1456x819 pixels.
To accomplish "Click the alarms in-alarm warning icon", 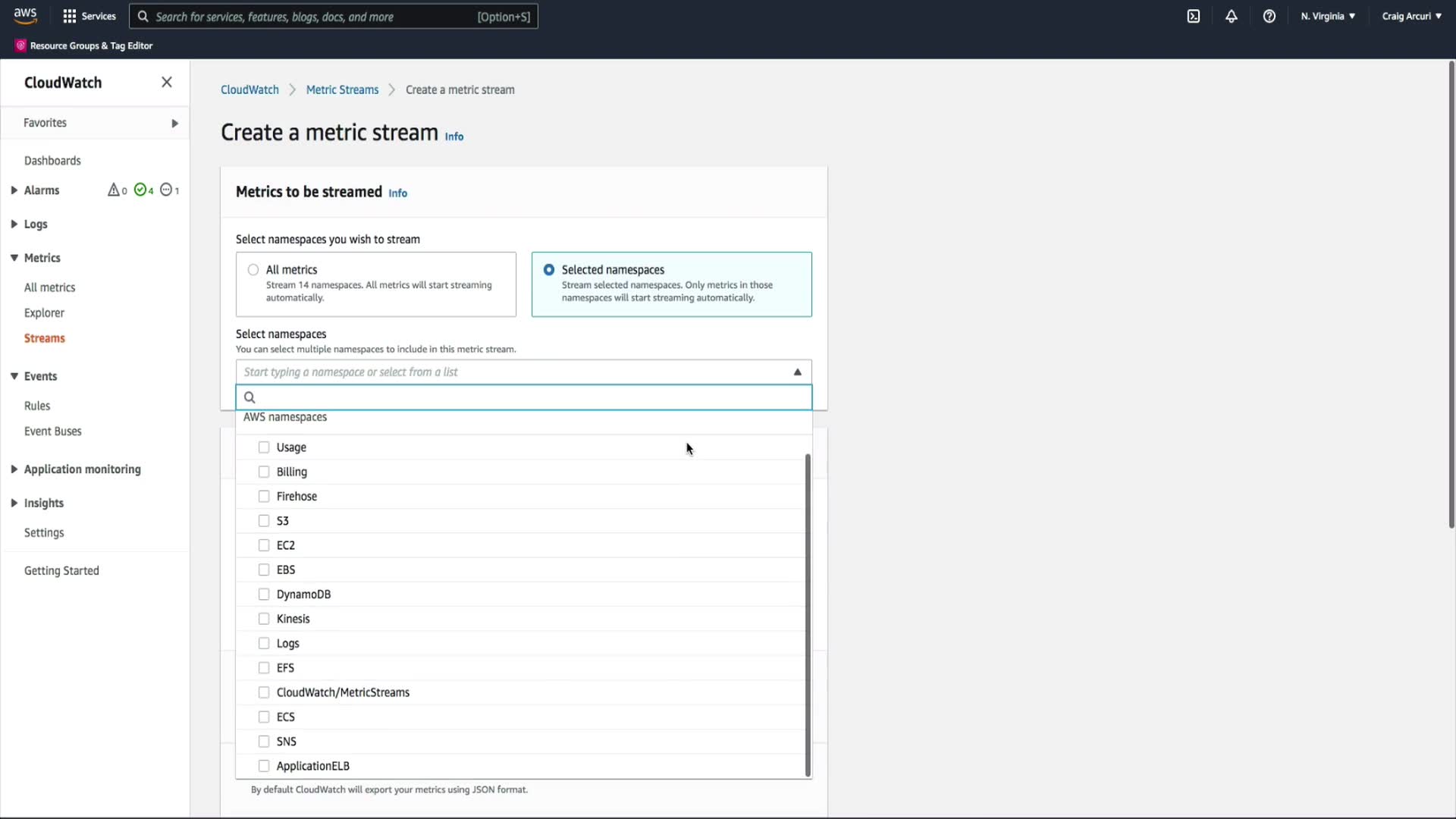I will pos(114,190).
